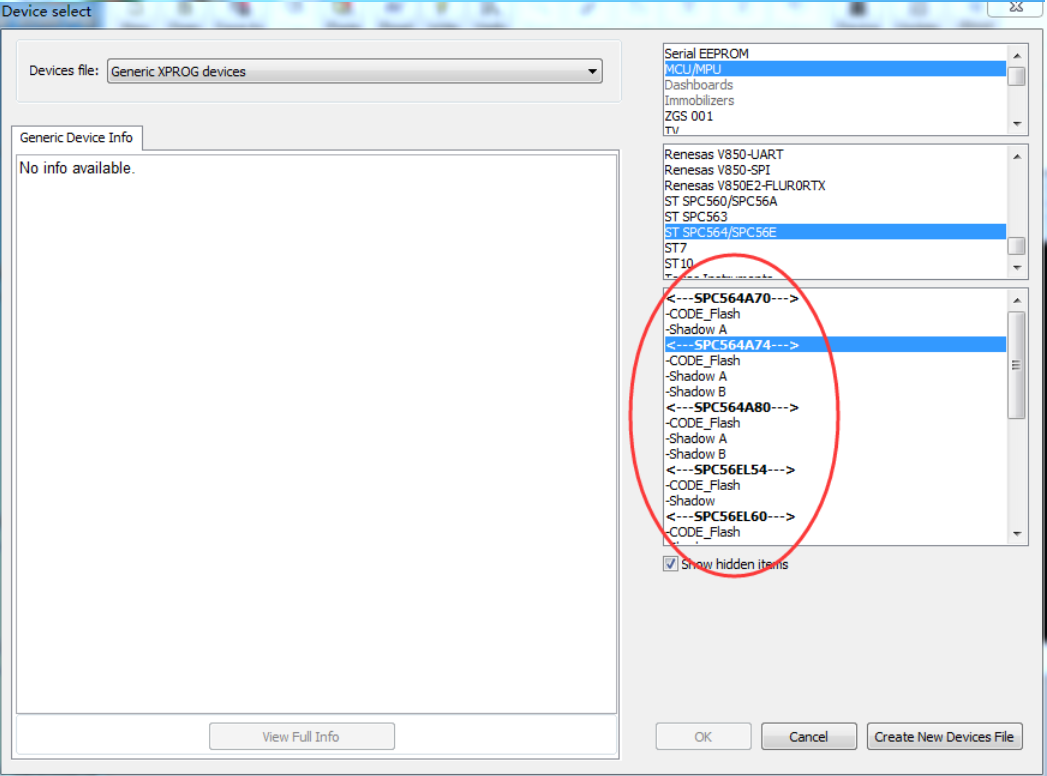
Task: Toggle the Show hidden items checkbox
Action: tap(670, 564)
